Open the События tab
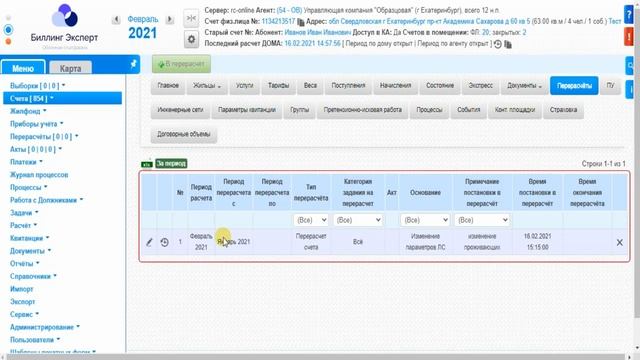Viewport: 640px width, 360px height. [x=468, y=110]
